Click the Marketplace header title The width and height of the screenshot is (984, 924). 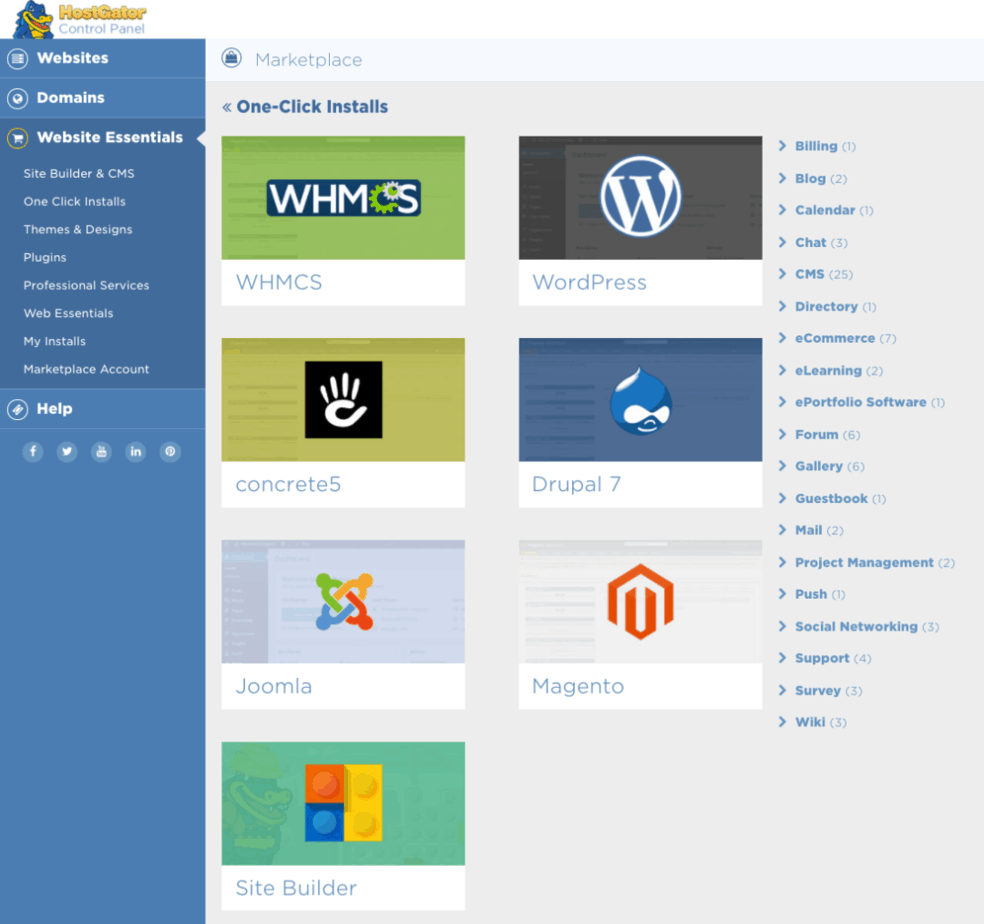[308, 60]
